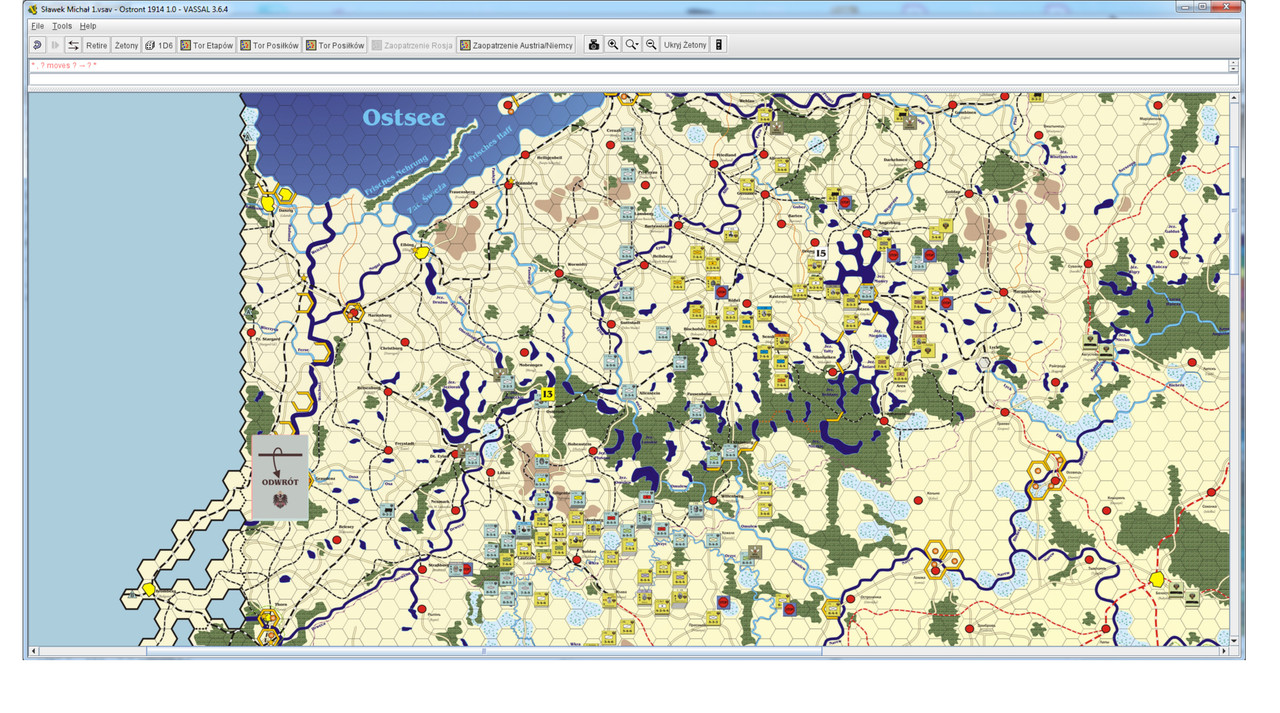Open the zoom level select magnifier

(x=632, y=45)
